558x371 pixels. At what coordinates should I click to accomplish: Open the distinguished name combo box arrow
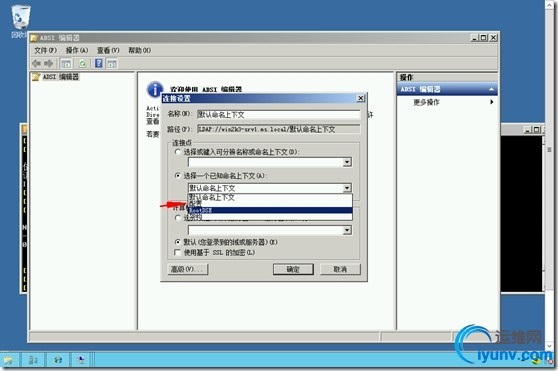tap(347, 163)
